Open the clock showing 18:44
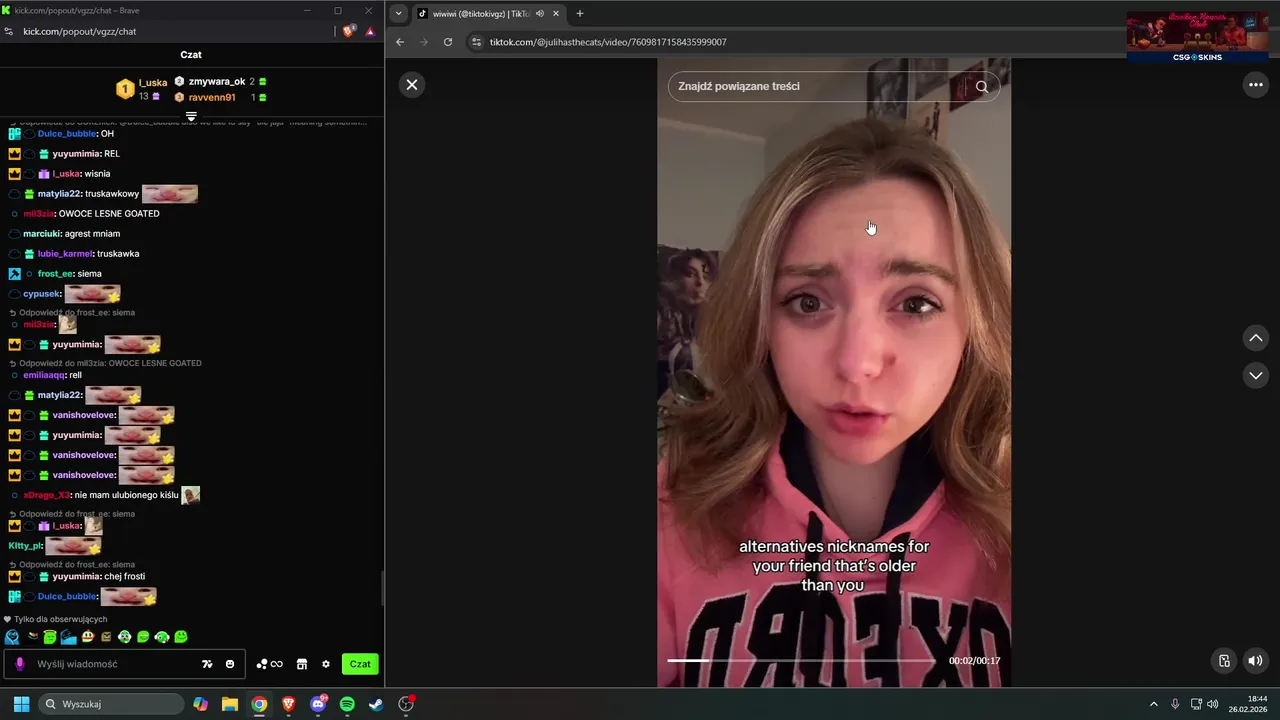 1250,704
